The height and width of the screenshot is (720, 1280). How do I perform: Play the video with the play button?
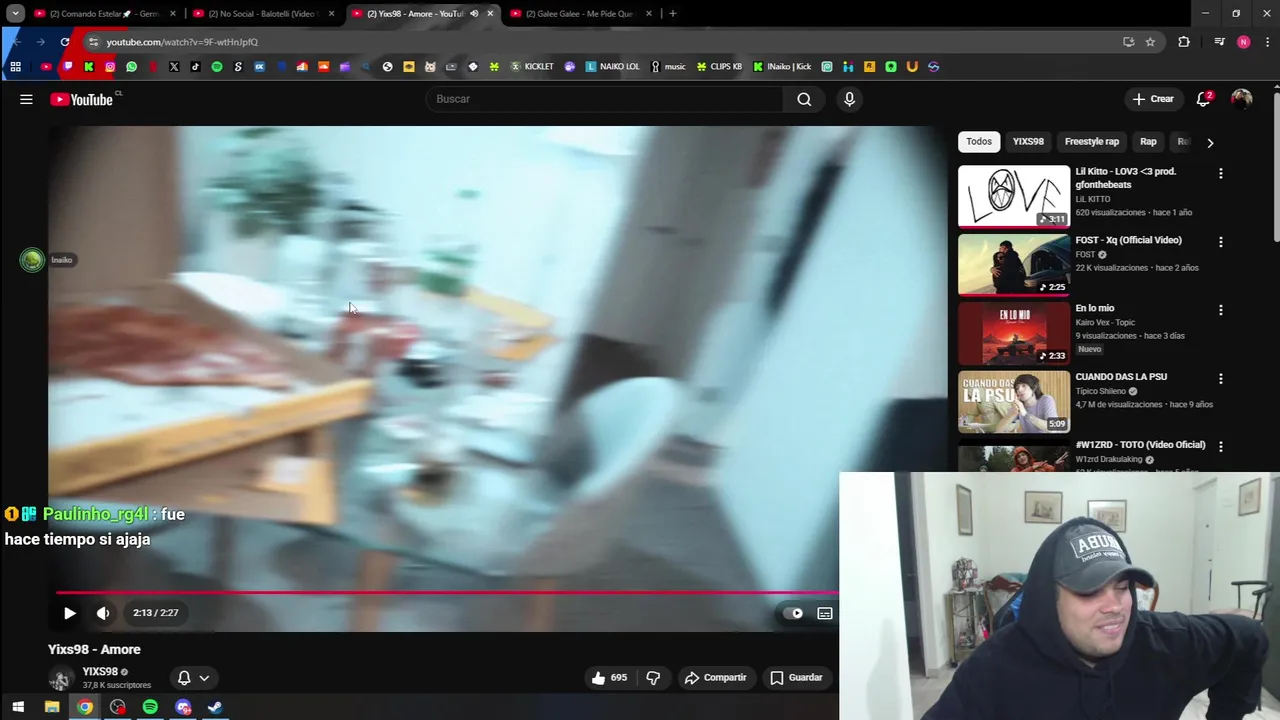(x=69, y=613)
